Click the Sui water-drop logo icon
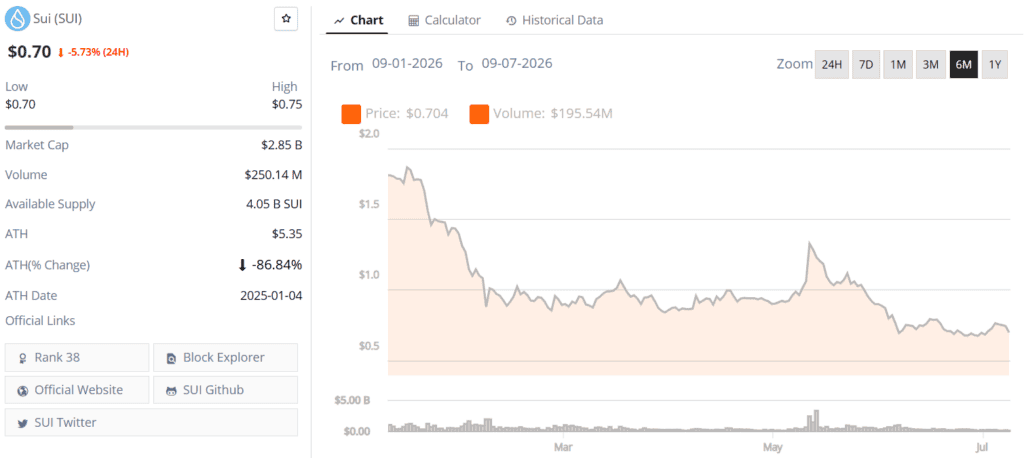The width and height of the screenshot is (1024, 458). 17,20
